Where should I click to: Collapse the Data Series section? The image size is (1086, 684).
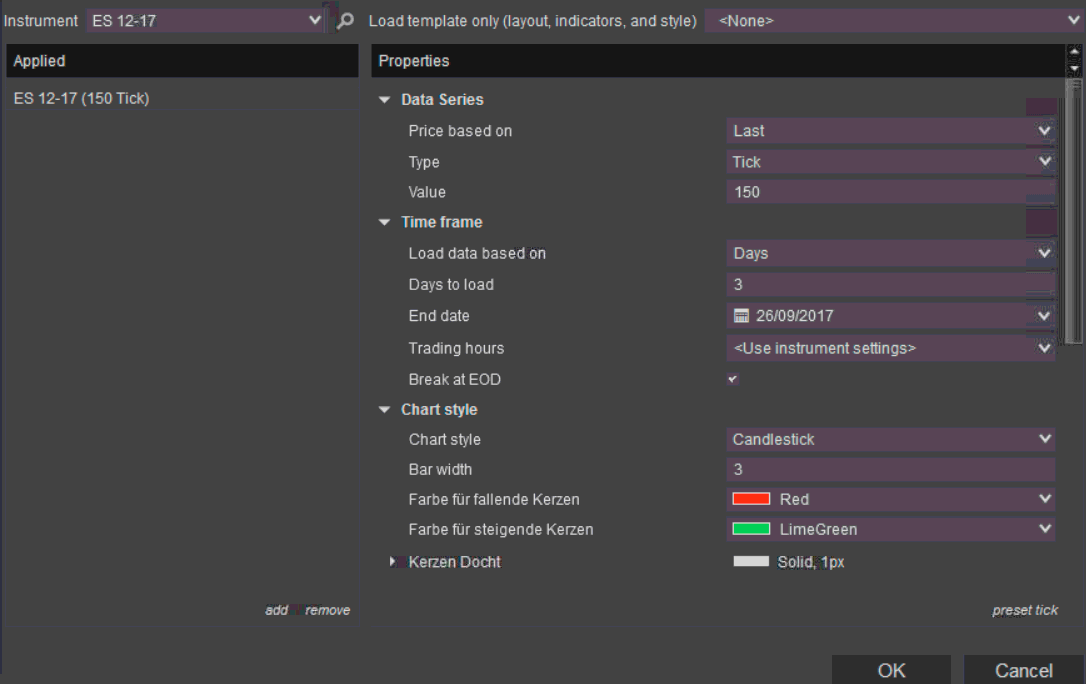point(385,100)
